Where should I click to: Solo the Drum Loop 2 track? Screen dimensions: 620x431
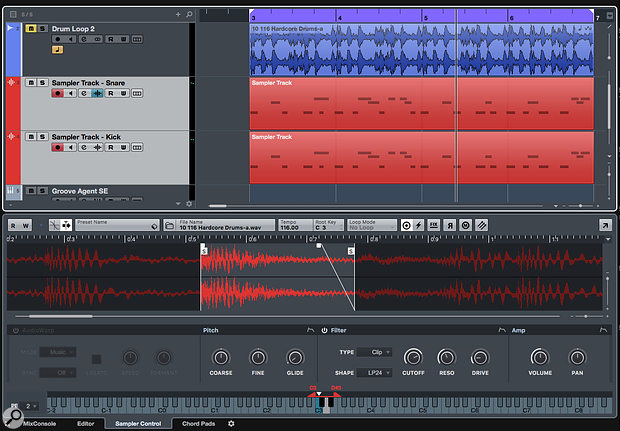tap(42, 28)
